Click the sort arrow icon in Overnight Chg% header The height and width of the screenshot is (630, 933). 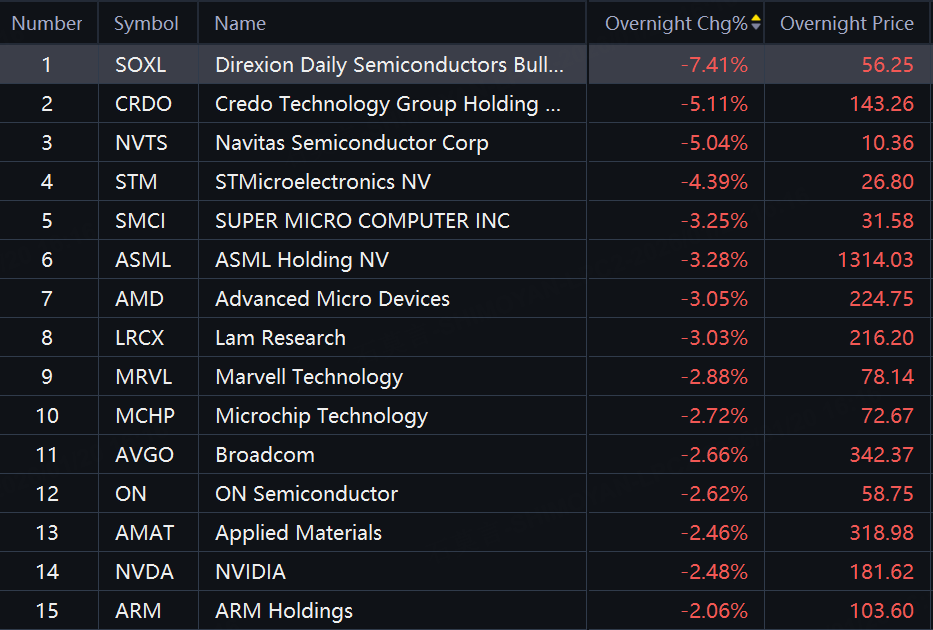(x=756, y=23)
